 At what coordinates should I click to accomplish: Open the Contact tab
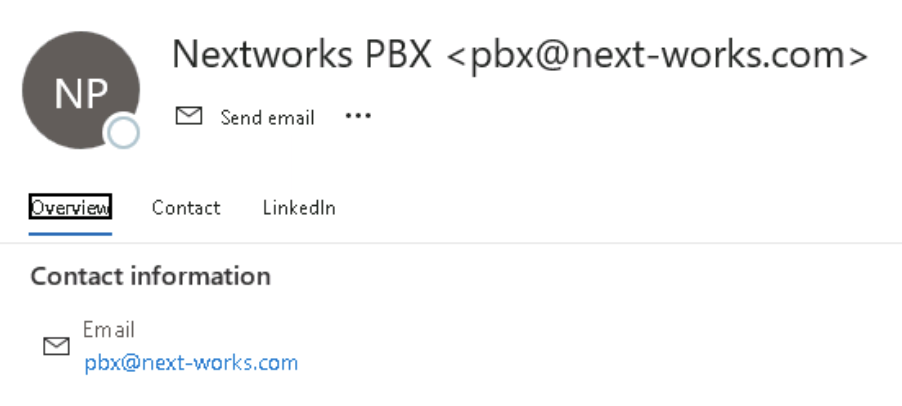point(186,208)
